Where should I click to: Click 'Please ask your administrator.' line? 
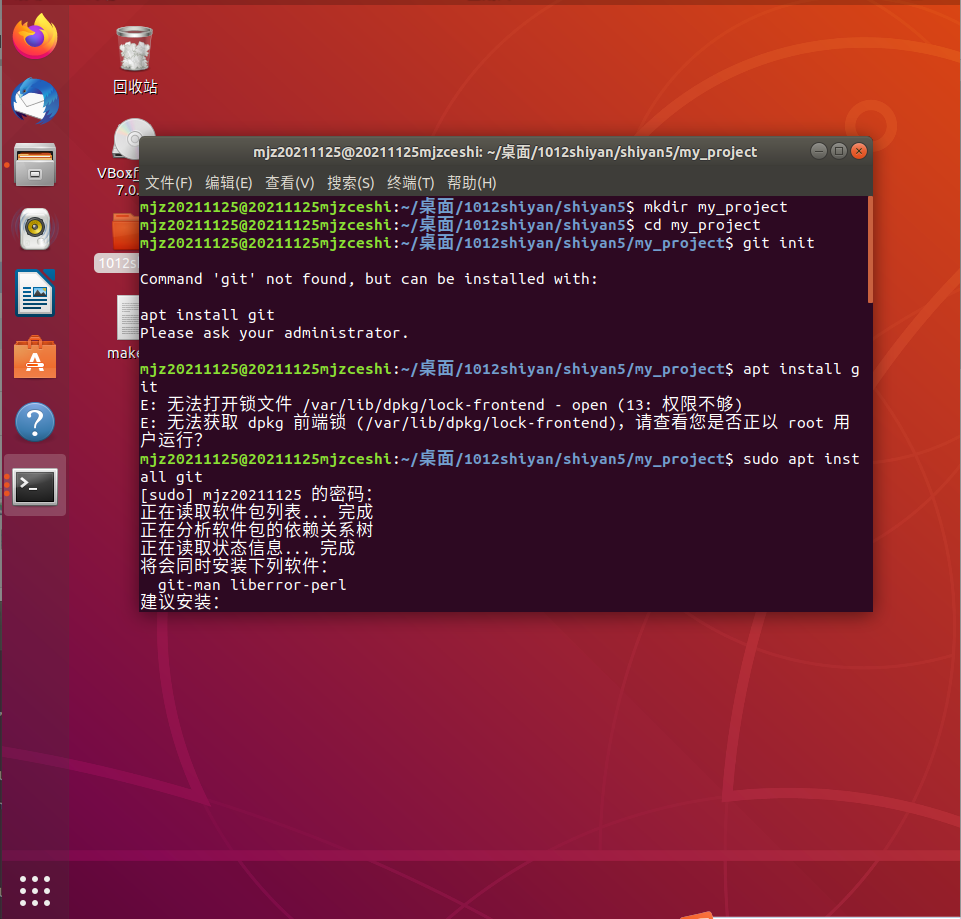(274, 333)
